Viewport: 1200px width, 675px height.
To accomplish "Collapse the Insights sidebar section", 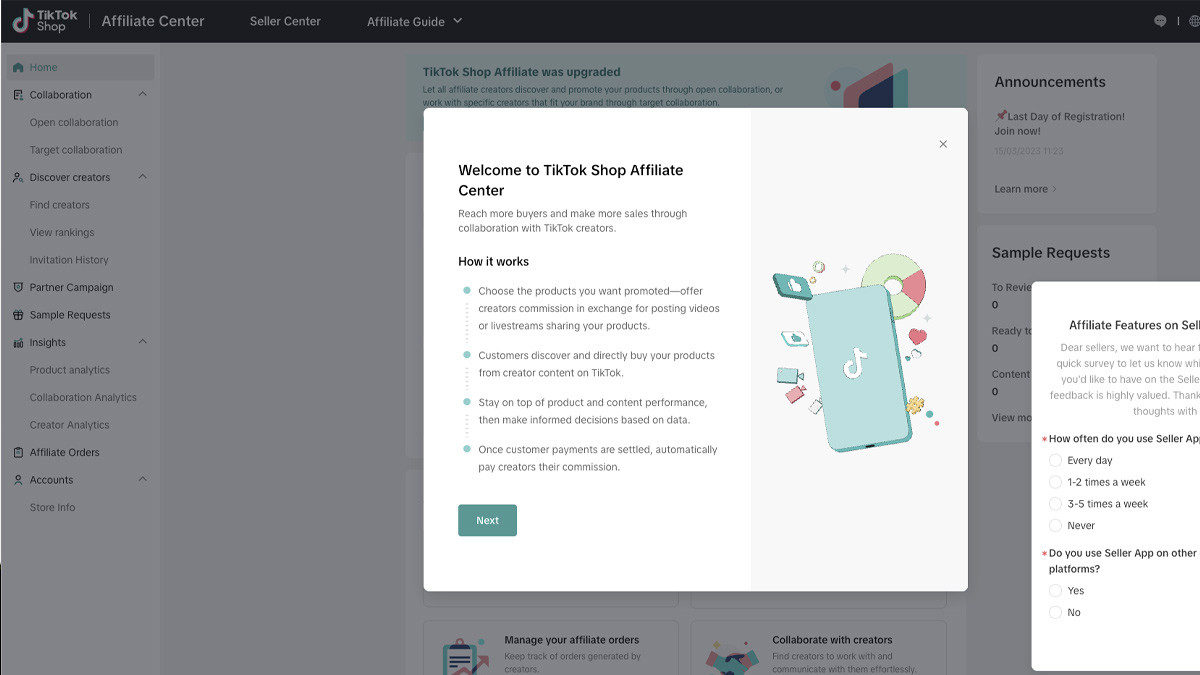I will [142, 342].
